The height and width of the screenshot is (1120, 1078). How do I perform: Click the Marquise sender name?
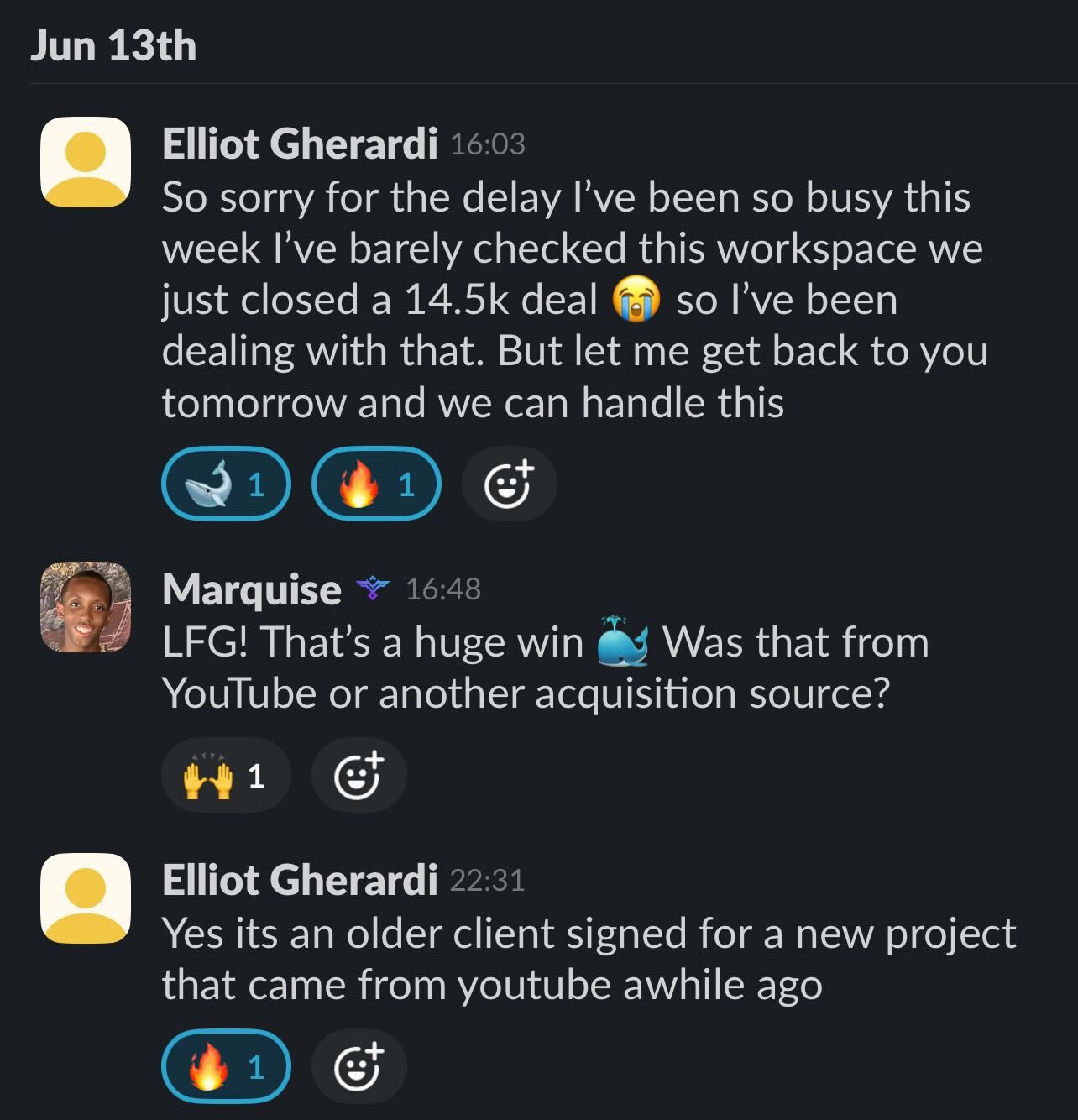coord(251,589)
